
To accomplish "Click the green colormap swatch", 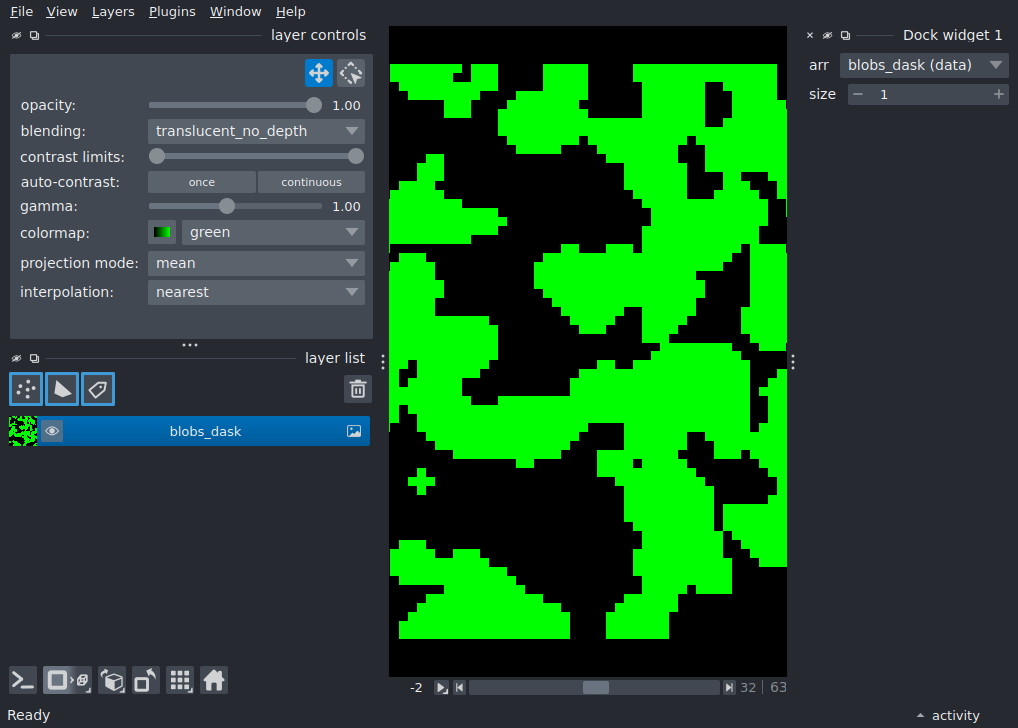I will [x=162, y=232].
